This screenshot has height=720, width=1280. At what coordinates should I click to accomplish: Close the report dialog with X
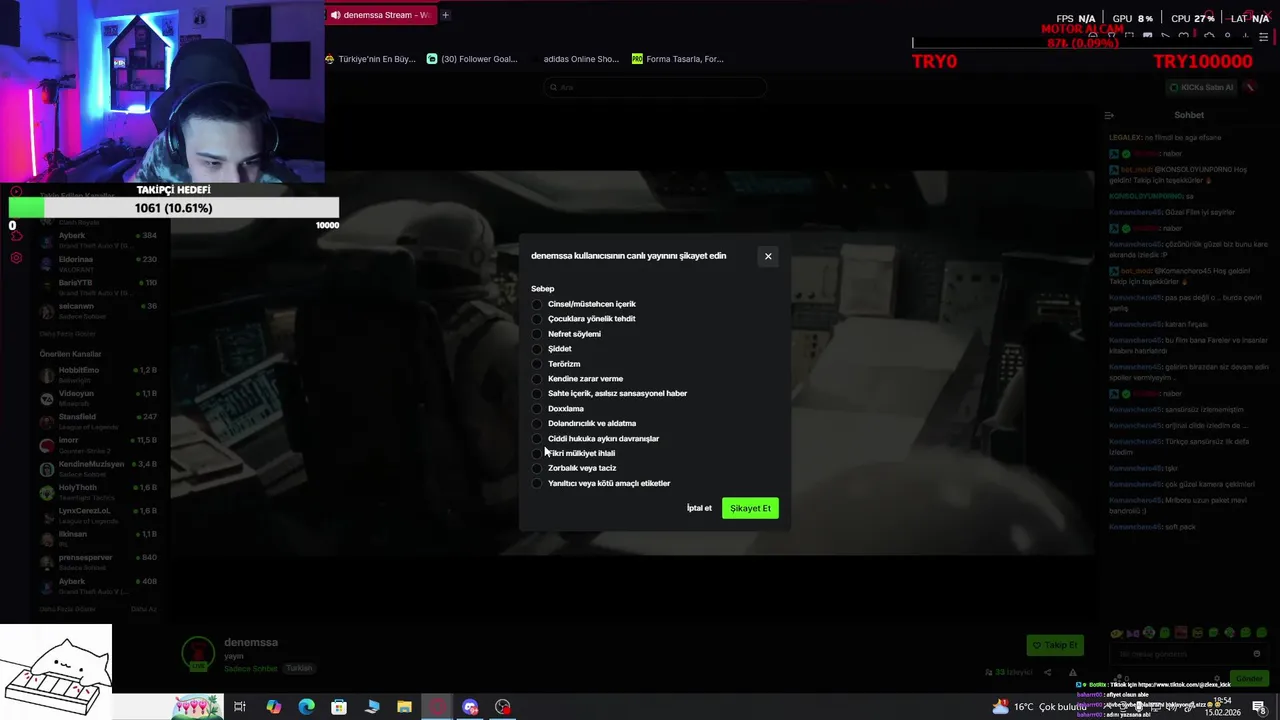coord(768,256)
